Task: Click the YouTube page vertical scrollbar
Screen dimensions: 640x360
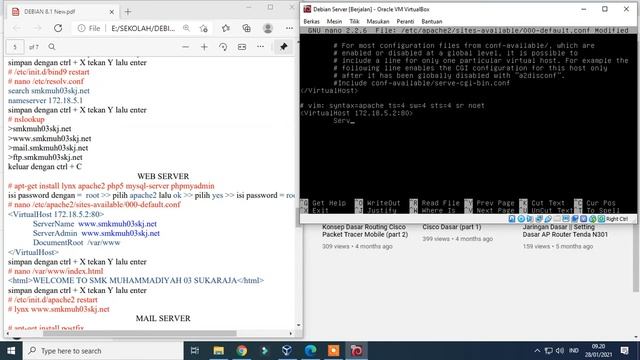Action: pyautogui.click(x=636, y=257)
